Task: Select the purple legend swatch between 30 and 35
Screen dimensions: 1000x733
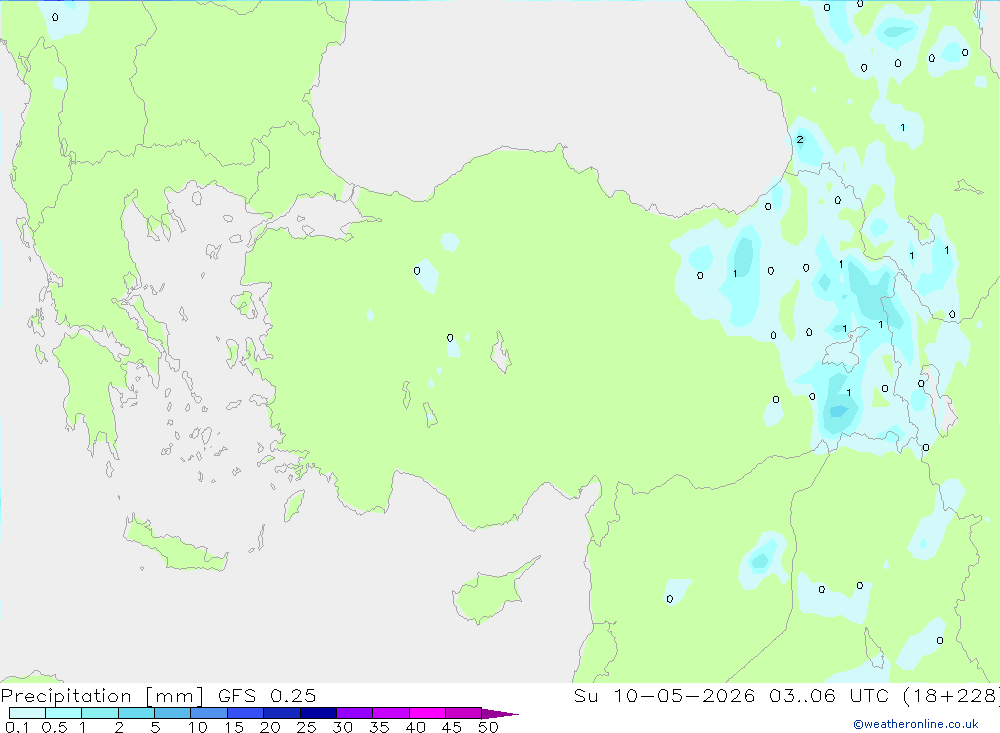Action: (x=355, y=713)
